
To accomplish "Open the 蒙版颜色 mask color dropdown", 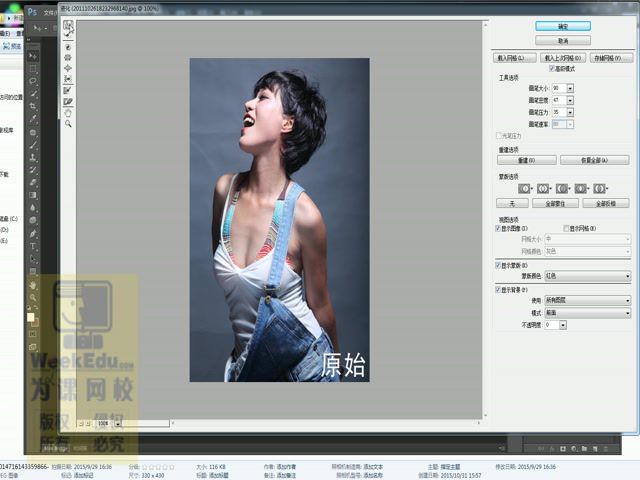I will (588, 276).
